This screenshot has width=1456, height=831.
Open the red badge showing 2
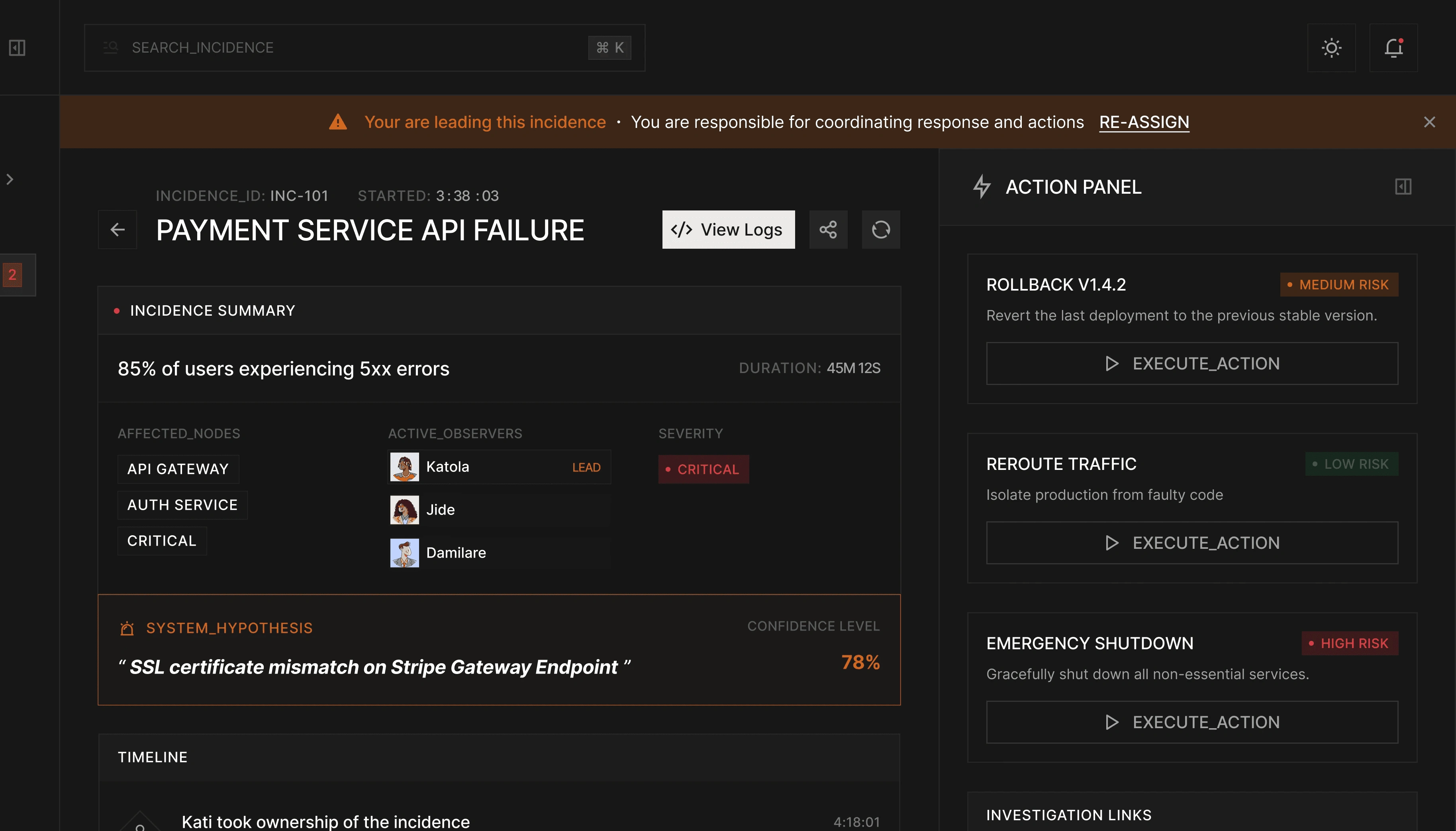(x=12, y=275)
